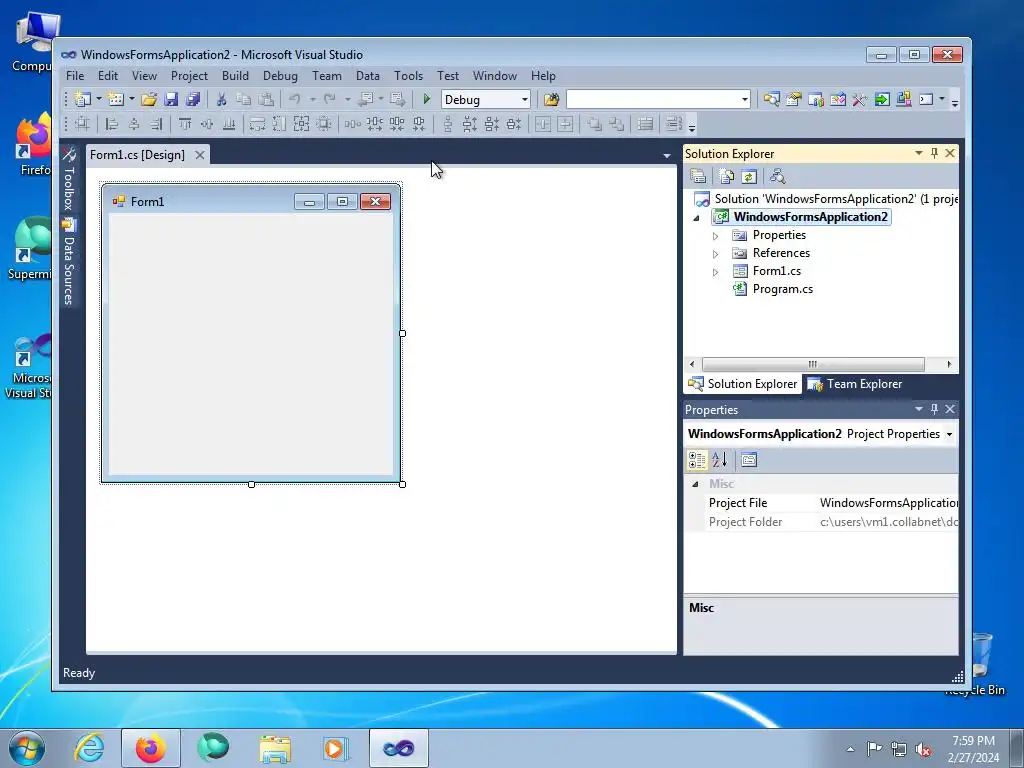The width and height of the screenshot is (1024, 768).
Task: Open the Properties Window toolbar icon
Action: point(793,99)
